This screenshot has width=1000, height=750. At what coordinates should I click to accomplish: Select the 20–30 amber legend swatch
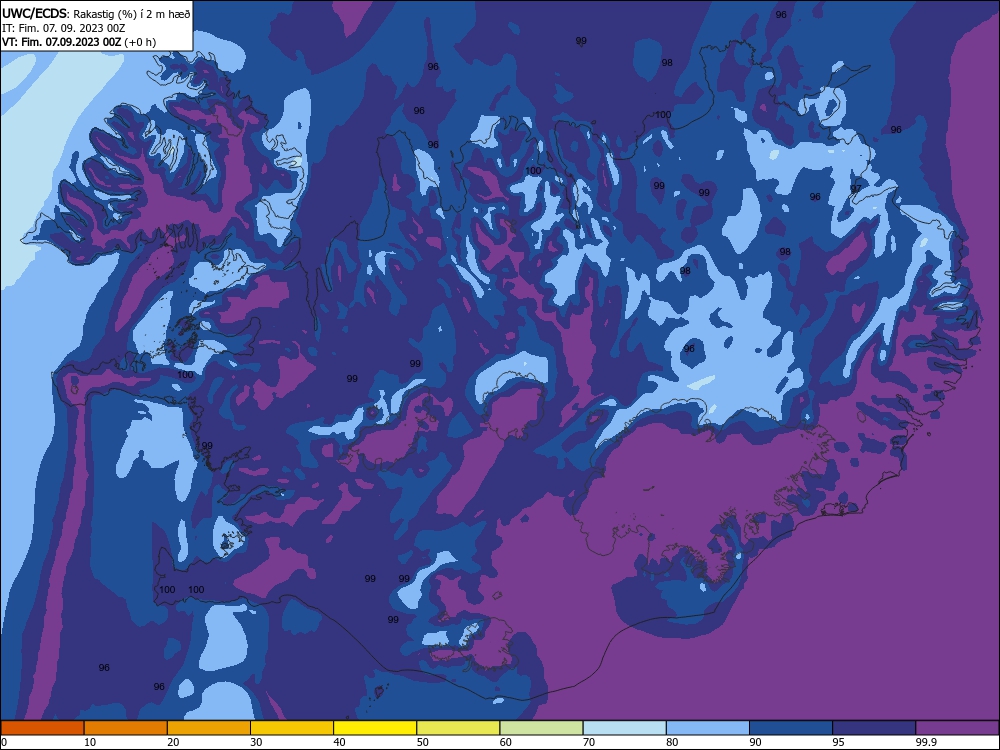coord(209,728)
